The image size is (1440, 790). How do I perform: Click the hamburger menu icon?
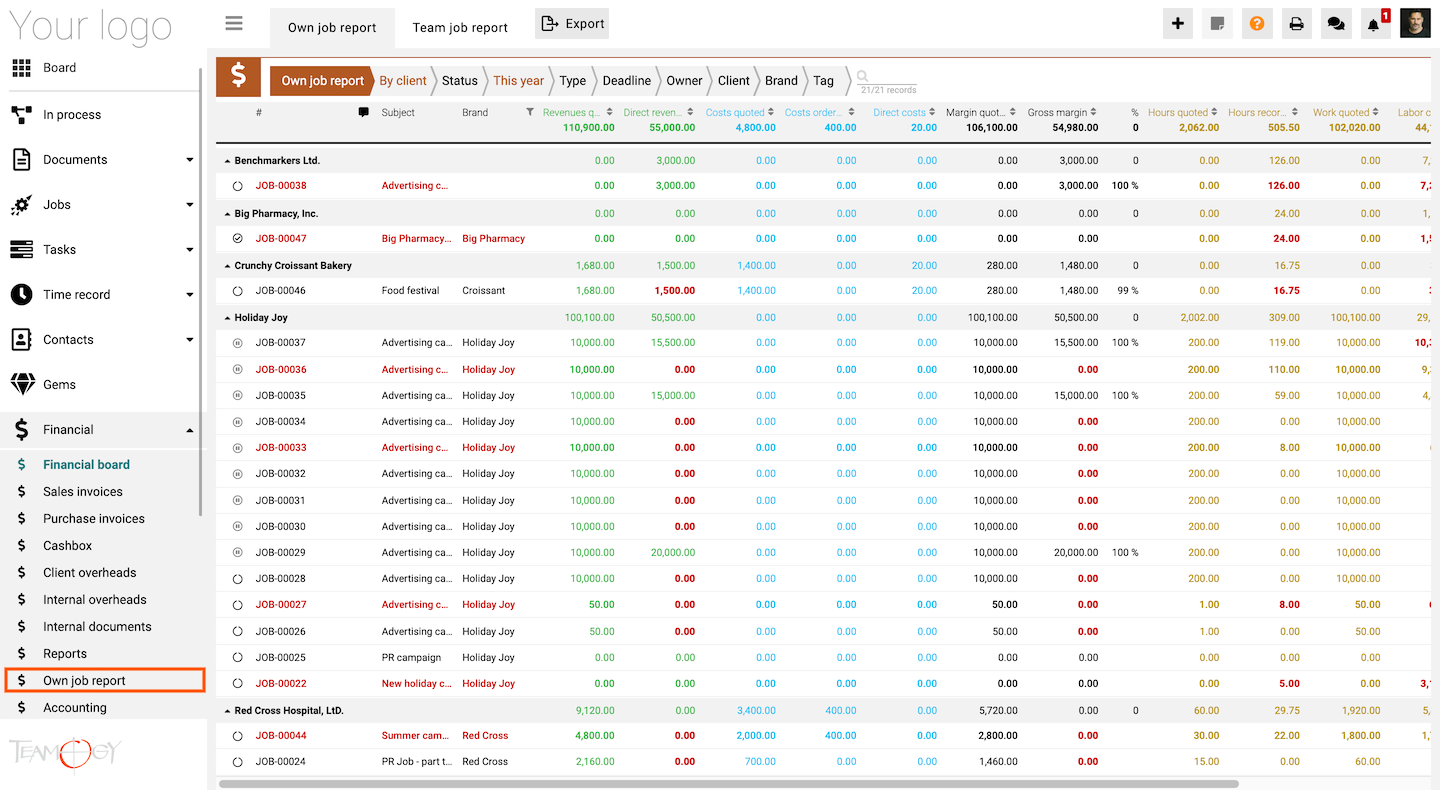(x=234, y=24)
